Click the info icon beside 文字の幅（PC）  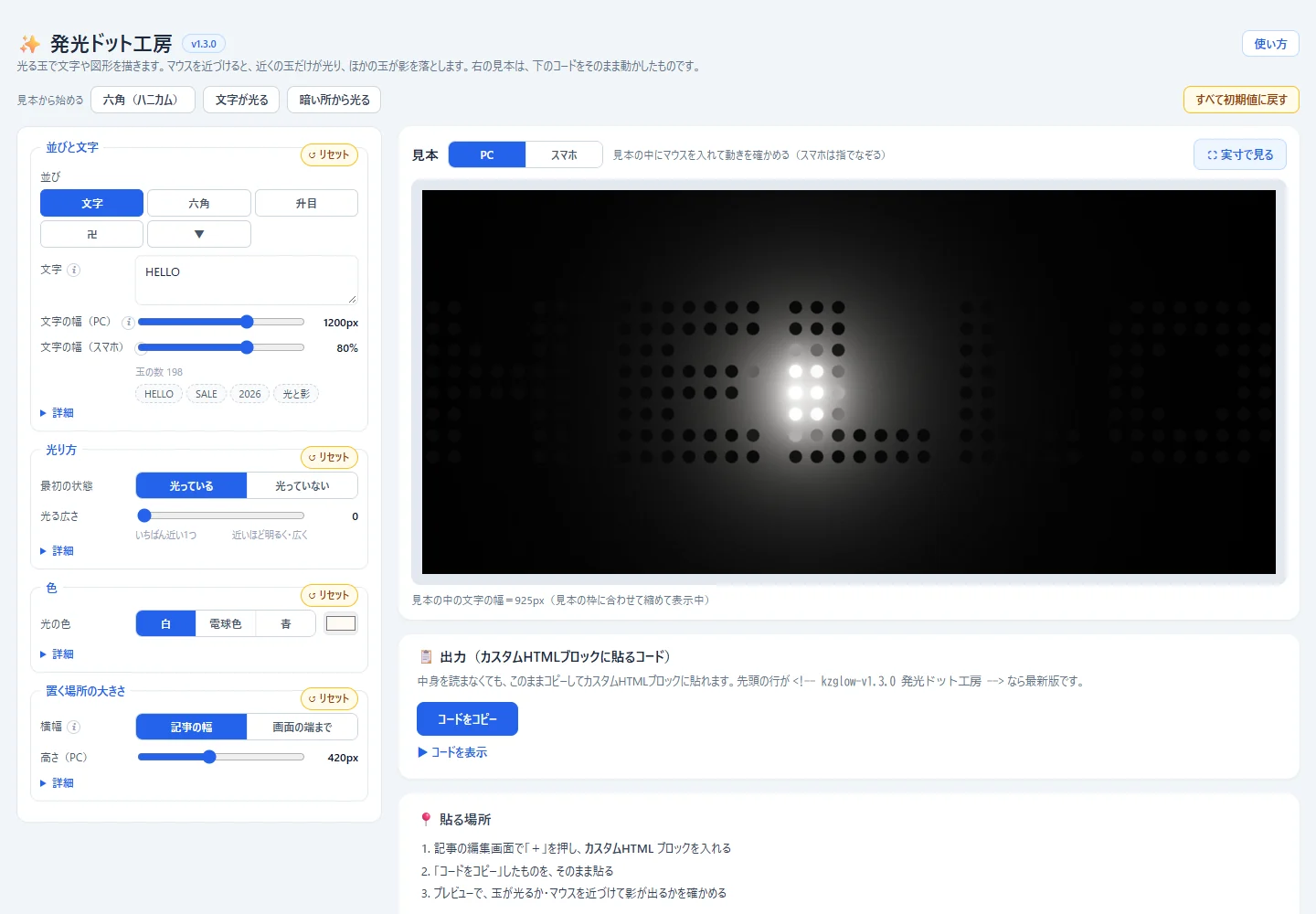point(128,322)
